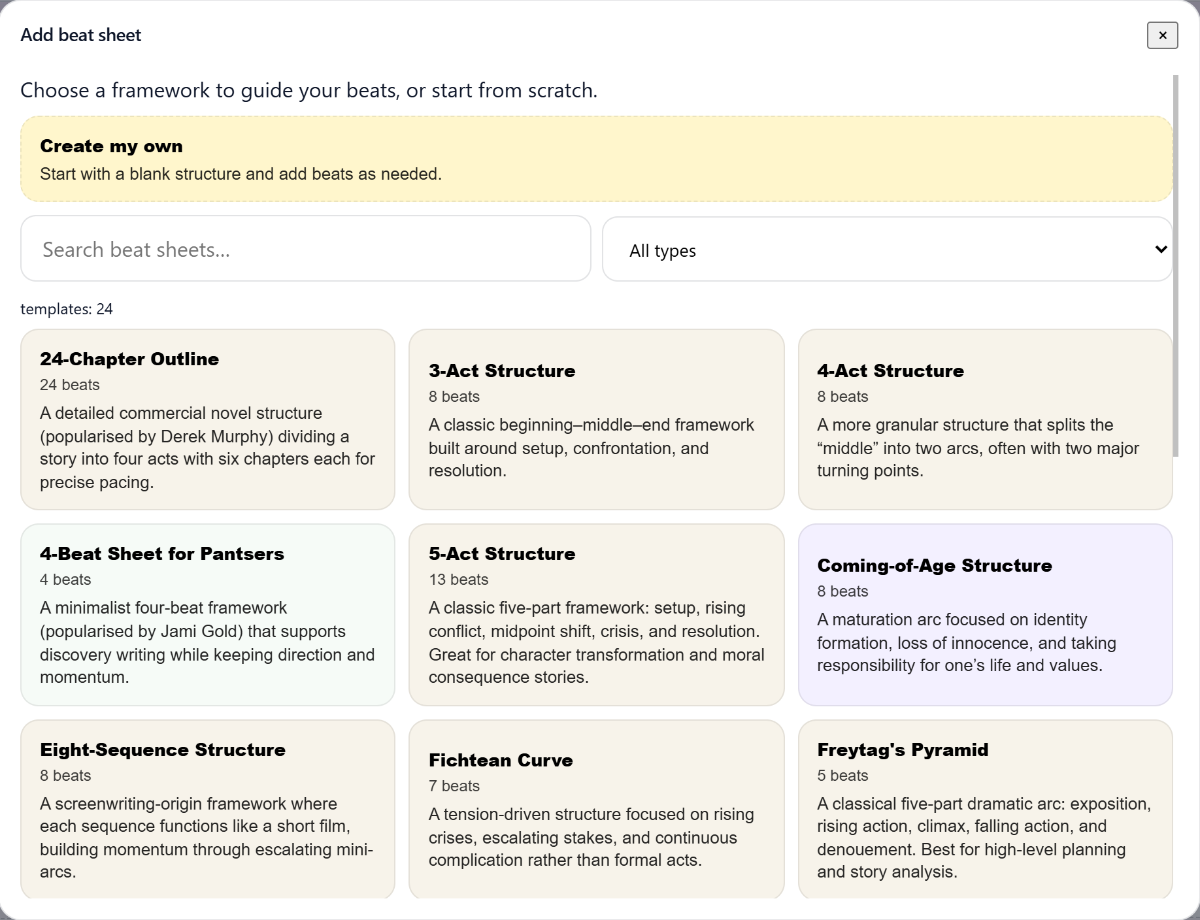This screenshot has width=1200, height=920.
Task: Click the Fichtean Curve description text
Action: click(x=590, y=838)
